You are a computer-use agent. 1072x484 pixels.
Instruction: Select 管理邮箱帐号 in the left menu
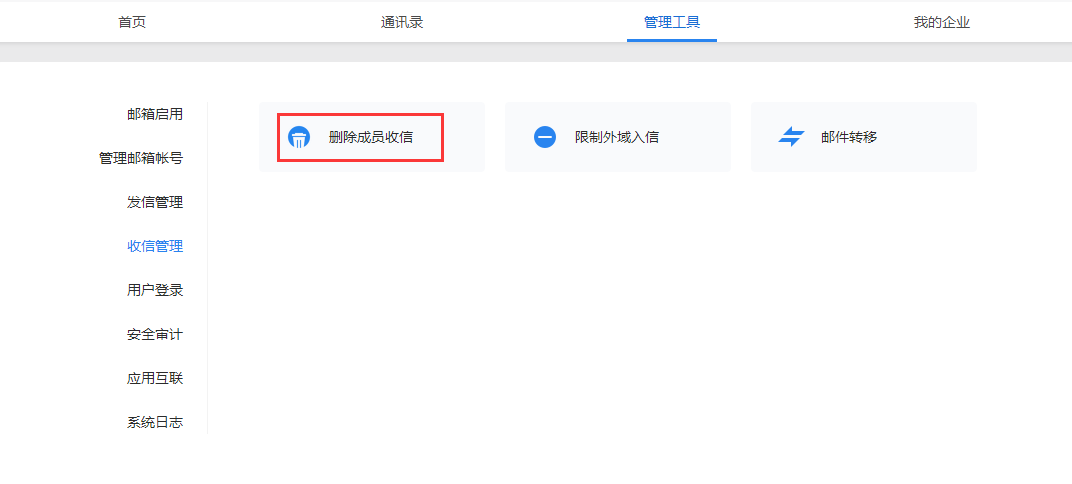[x=141, y=158]
